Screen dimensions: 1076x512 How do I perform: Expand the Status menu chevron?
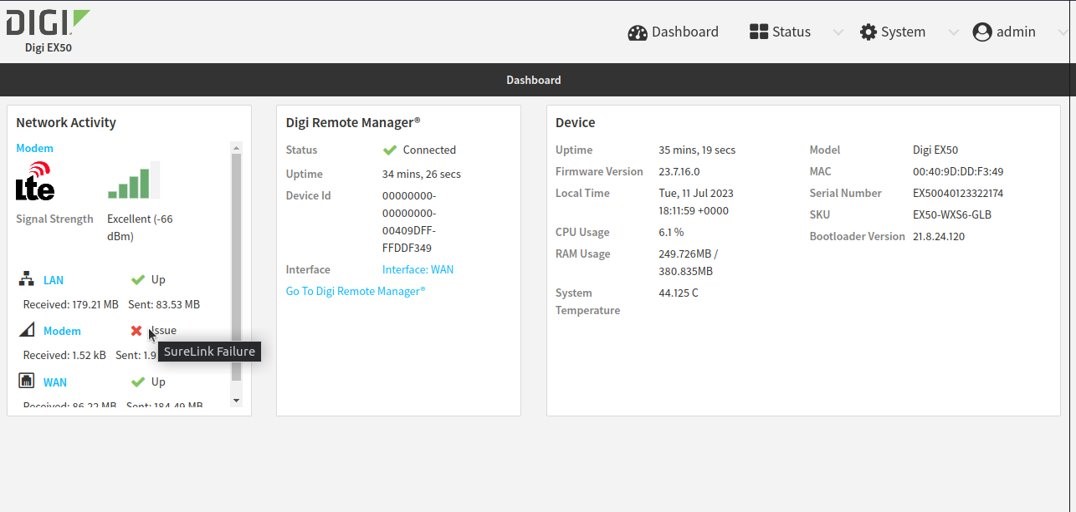[837, 32]
